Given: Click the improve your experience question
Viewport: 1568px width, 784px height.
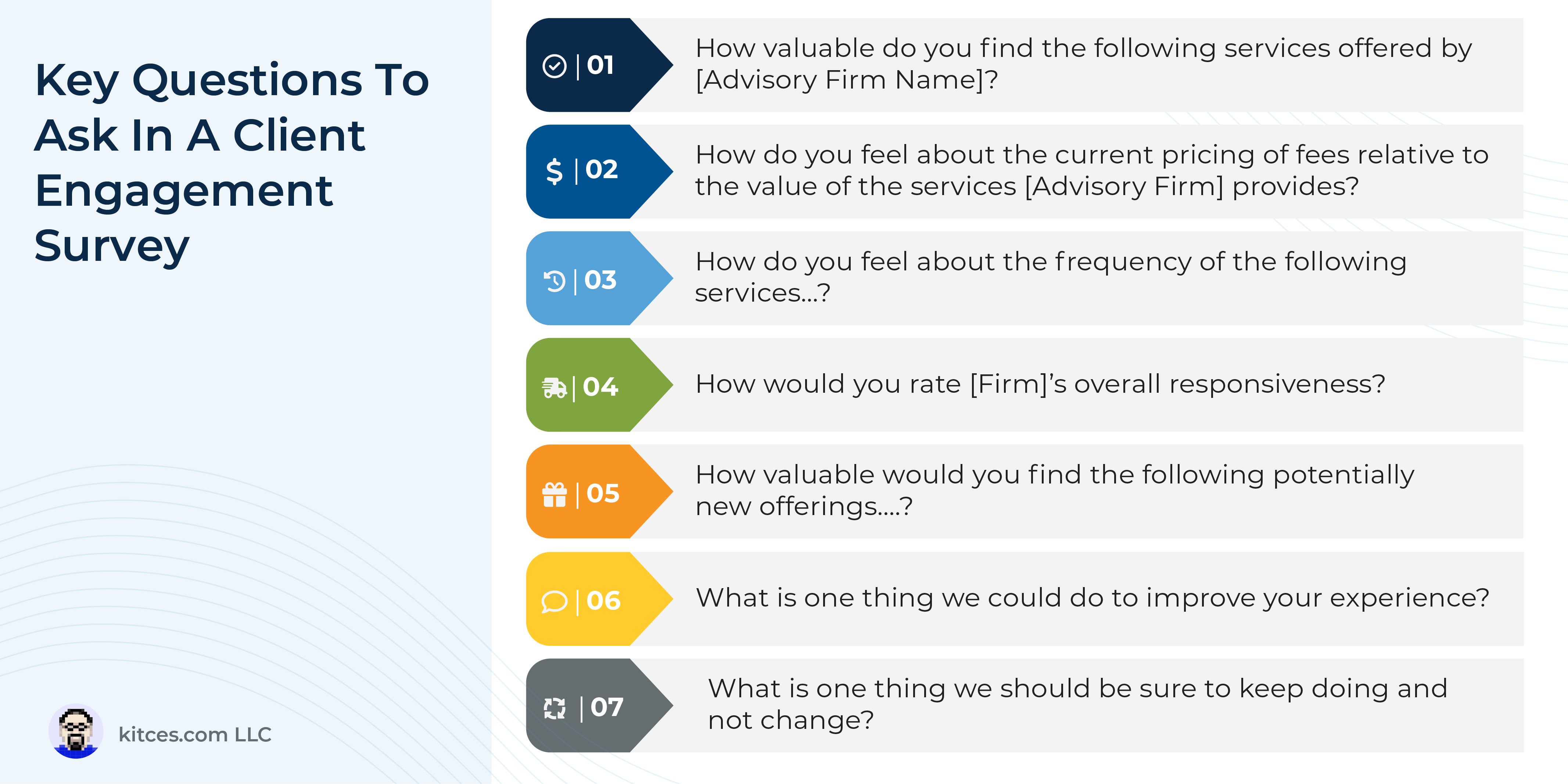Looking at the screenshot, I should (x=1092, y=598).
